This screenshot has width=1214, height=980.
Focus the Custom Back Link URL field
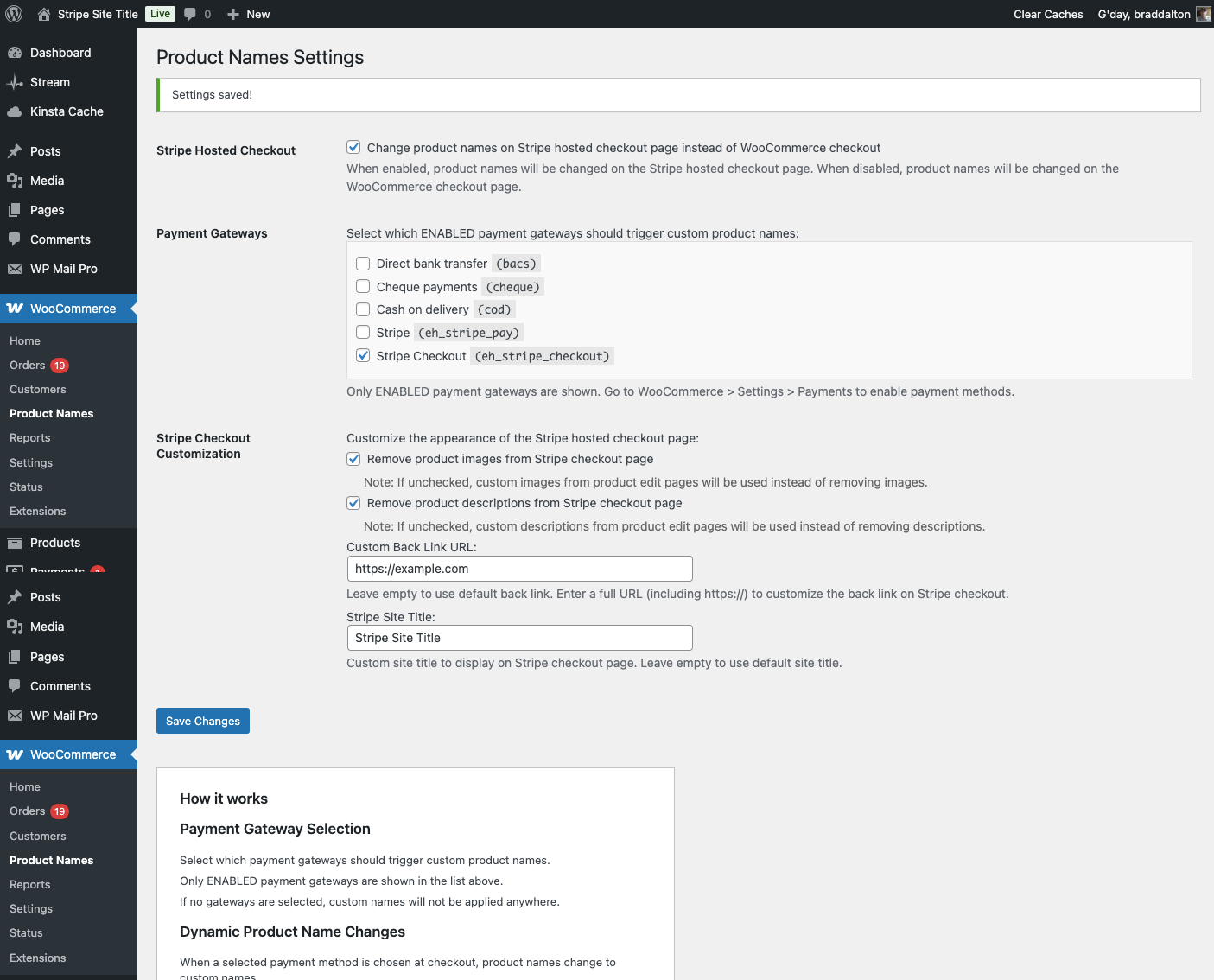click(x=519, y=569)
